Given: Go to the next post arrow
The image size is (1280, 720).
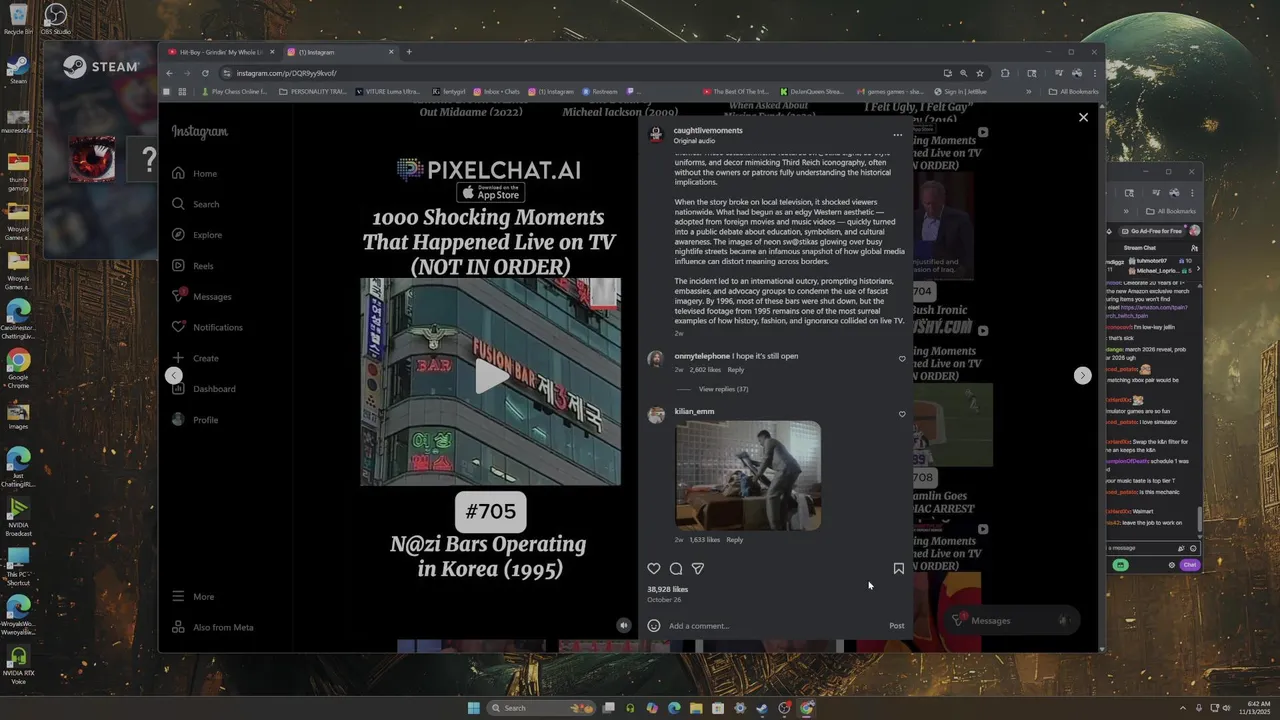Looking at the screenshot, I should 1082,375.
